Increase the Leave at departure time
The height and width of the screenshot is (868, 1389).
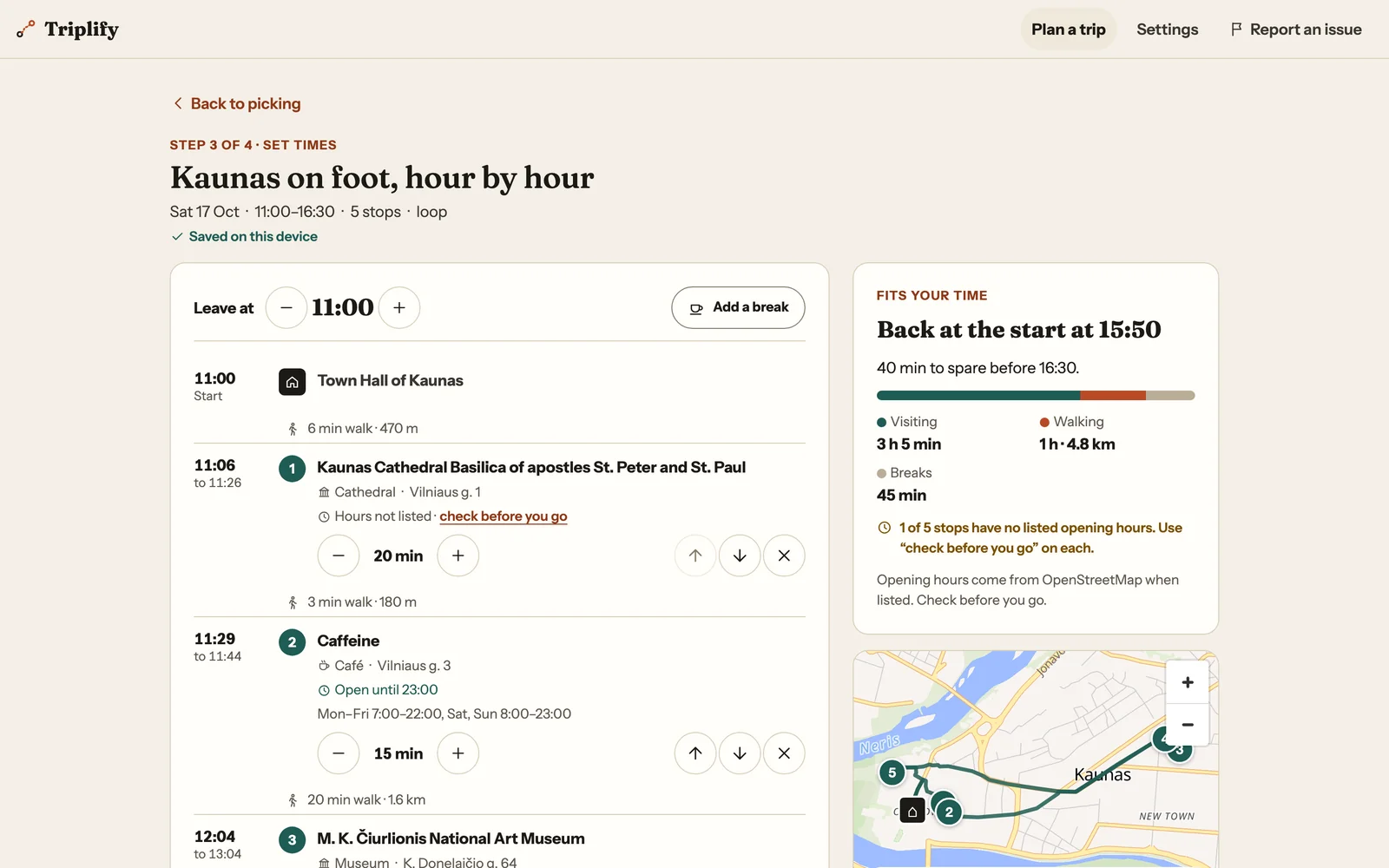(x=399, y=307)
